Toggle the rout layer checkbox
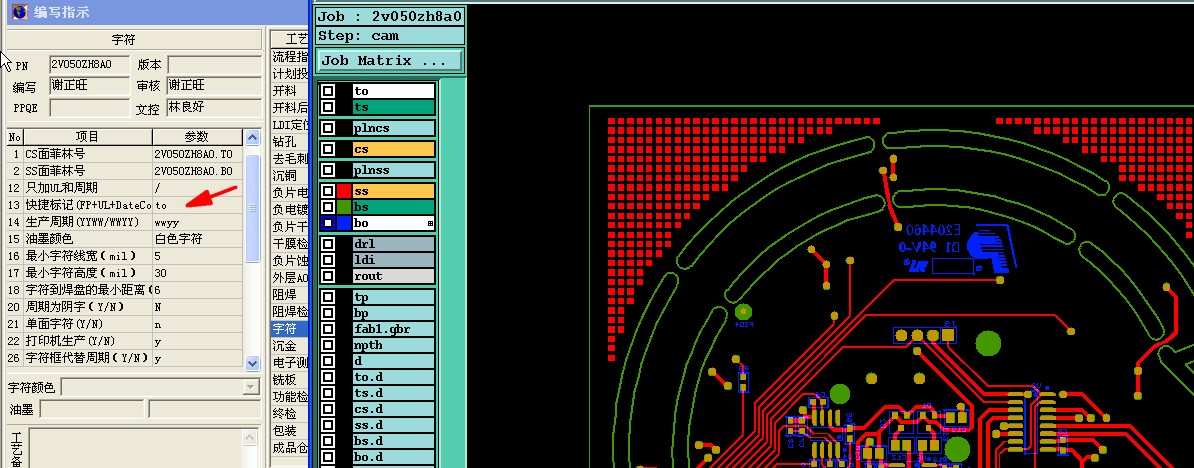The image size is (1194, 468). [328, 276]
